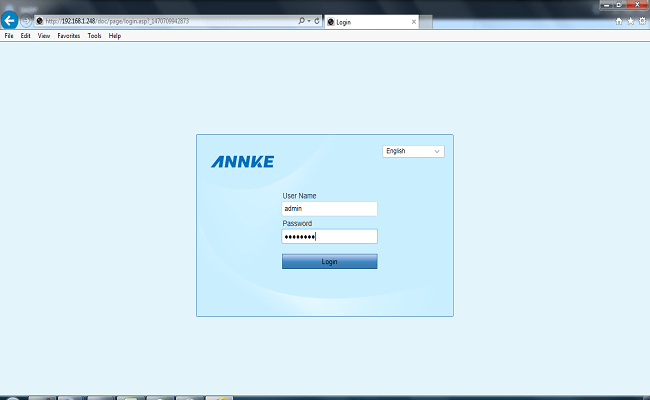The height and width of the screenshot is (400, 650).
Task: Click the User Name field containing admin
Action: (329, 209)
